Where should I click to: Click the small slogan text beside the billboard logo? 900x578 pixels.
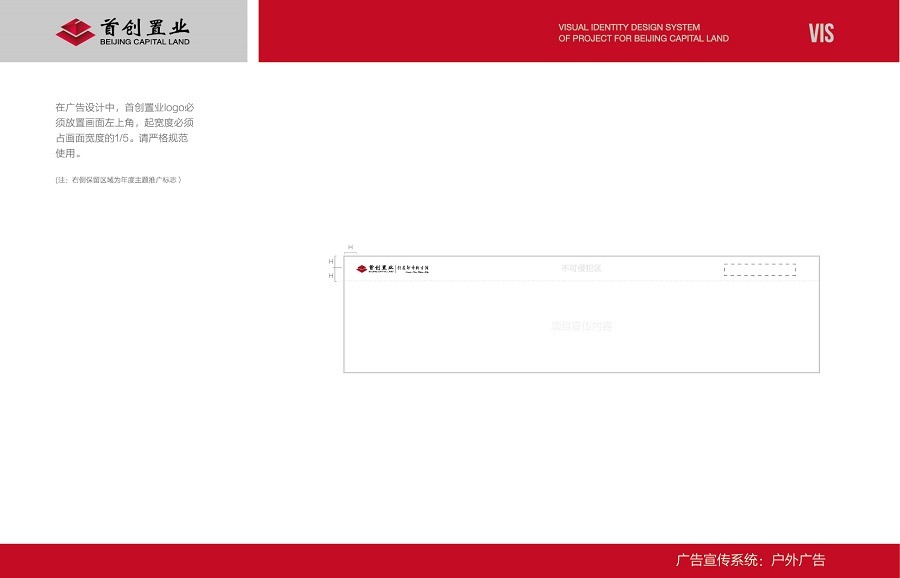pos(413,269)
